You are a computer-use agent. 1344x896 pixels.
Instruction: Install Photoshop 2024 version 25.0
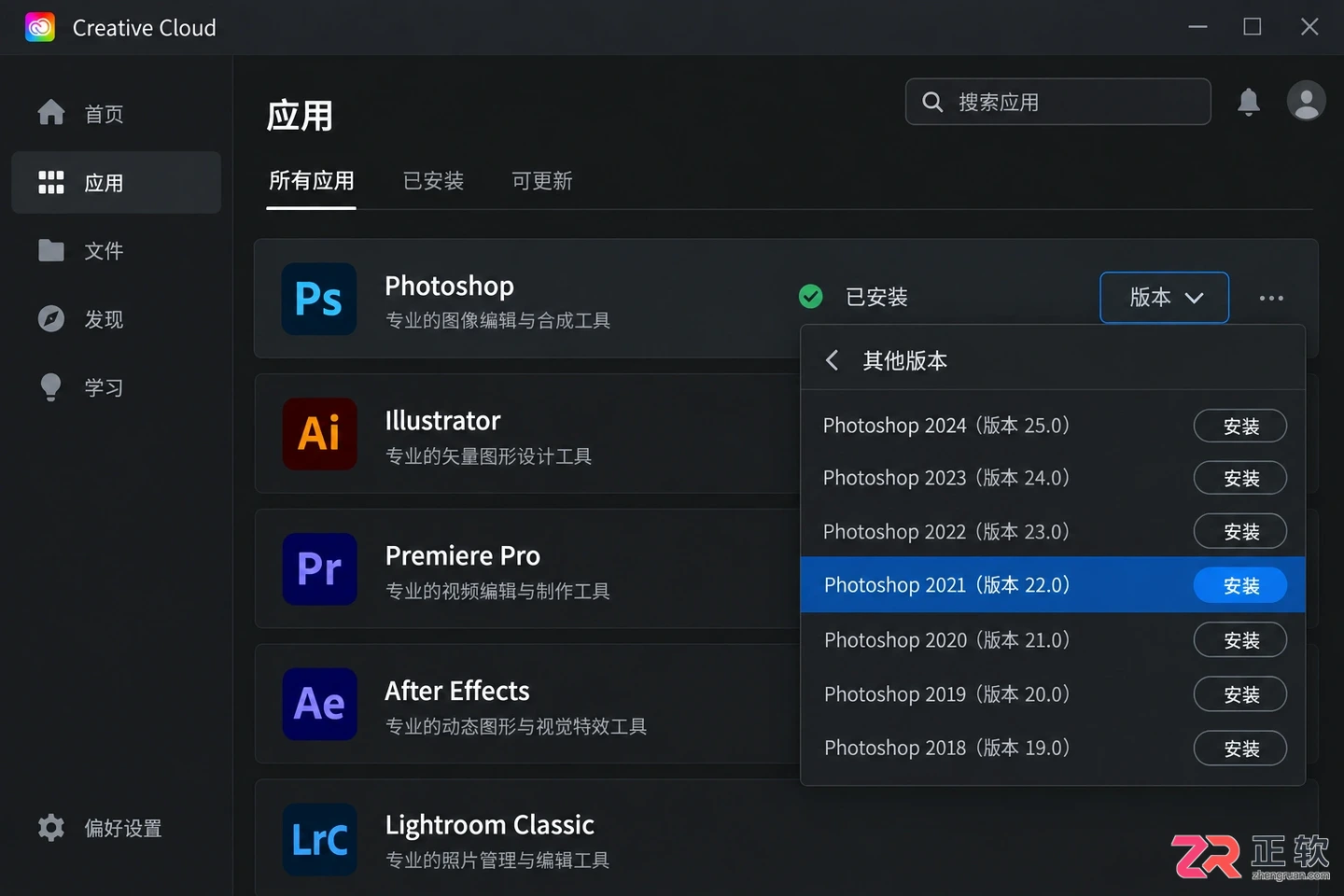[x=1240, y=426]
